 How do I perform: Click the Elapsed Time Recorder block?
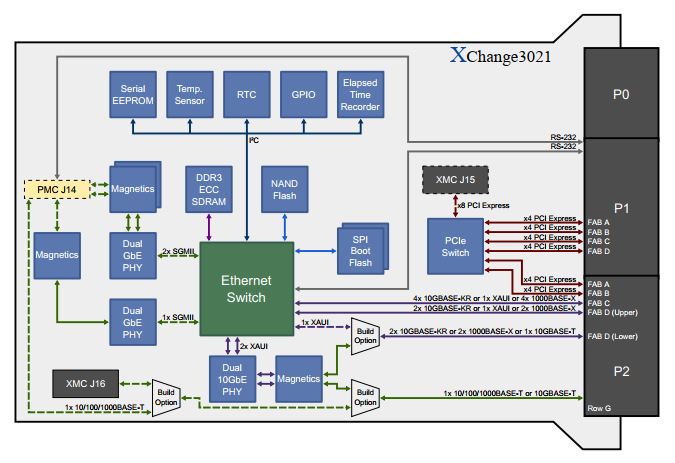(360, 95)
